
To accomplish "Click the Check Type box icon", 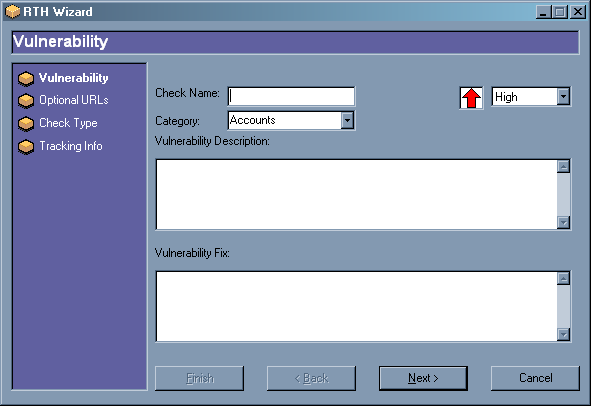I will [26, 124].
